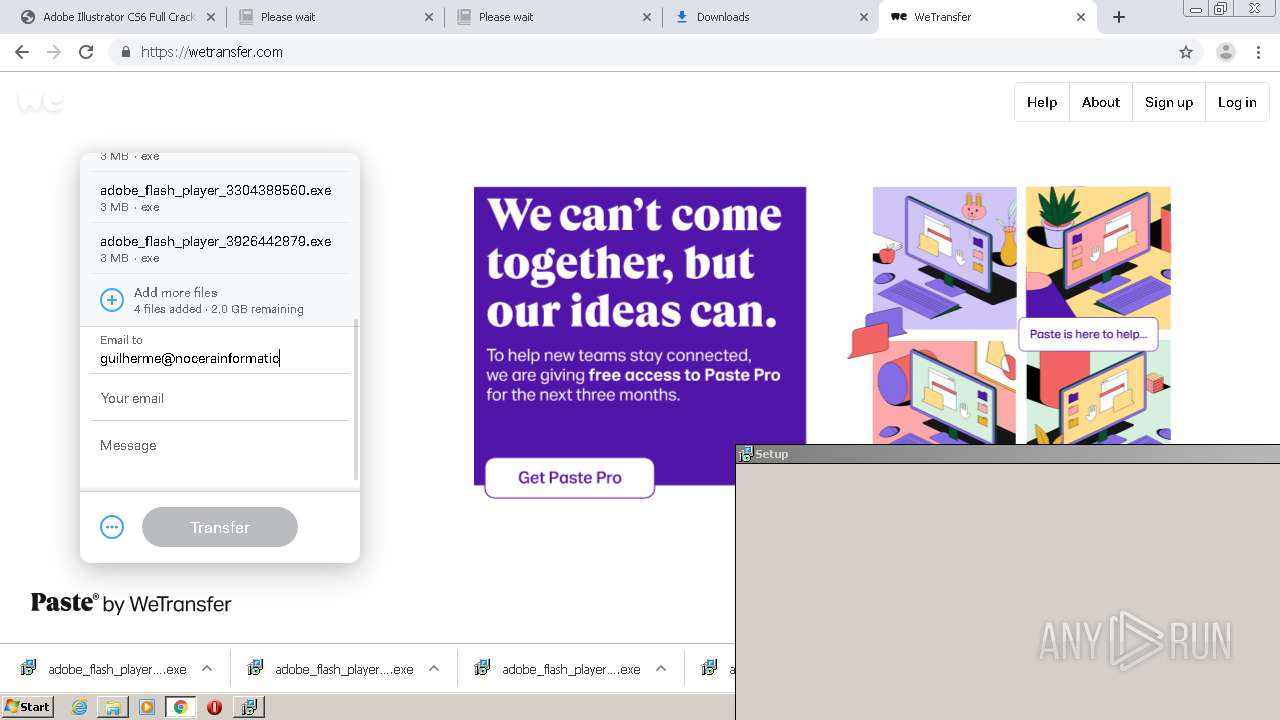Click the Add more files plus icon

(x=112, y=299)
